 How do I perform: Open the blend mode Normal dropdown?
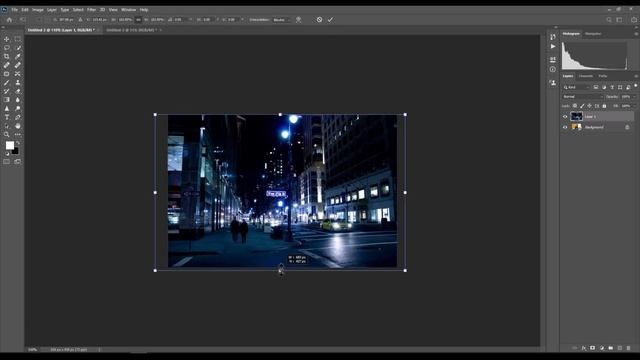pyautogui.click(x=583, y=97)
